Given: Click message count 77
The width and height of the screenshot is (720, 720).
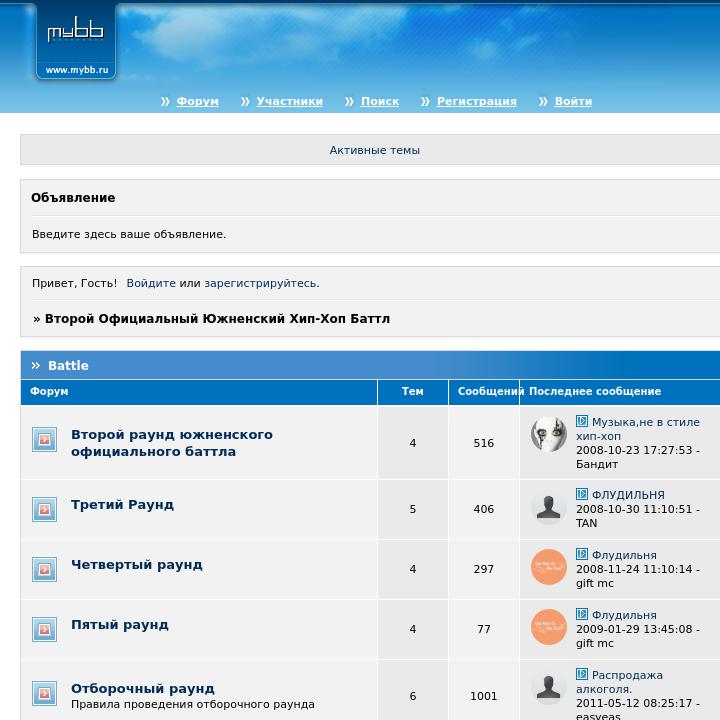Looking at the screenshot, I should pyautogui.click(x=484, y=629).
